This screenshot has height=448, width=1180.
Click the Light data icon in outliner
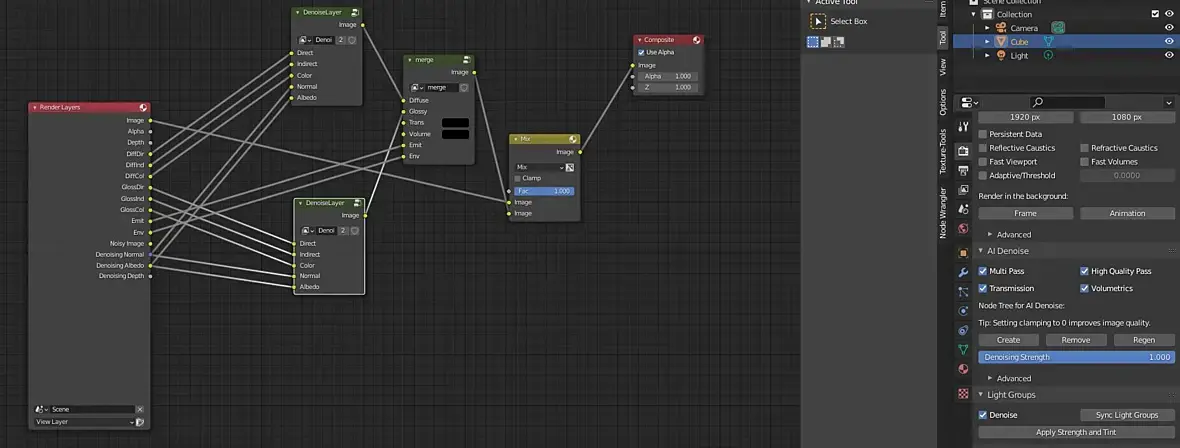click(x=1048, y=56)
